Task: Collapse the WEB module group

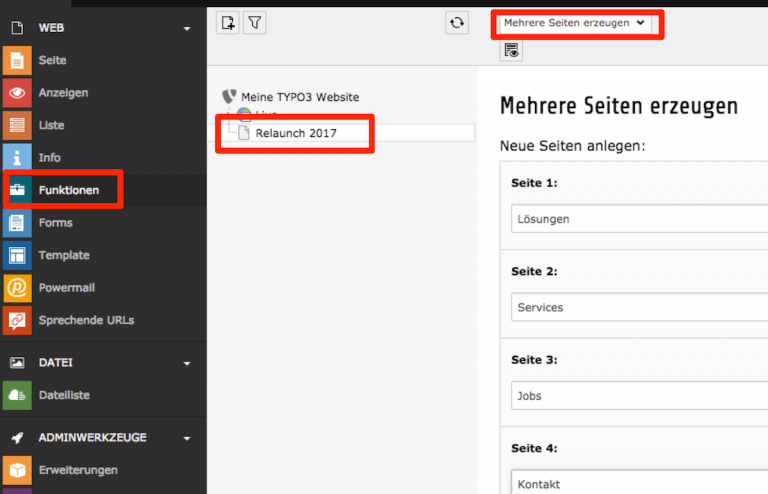Action: click(x=187, y=28)
